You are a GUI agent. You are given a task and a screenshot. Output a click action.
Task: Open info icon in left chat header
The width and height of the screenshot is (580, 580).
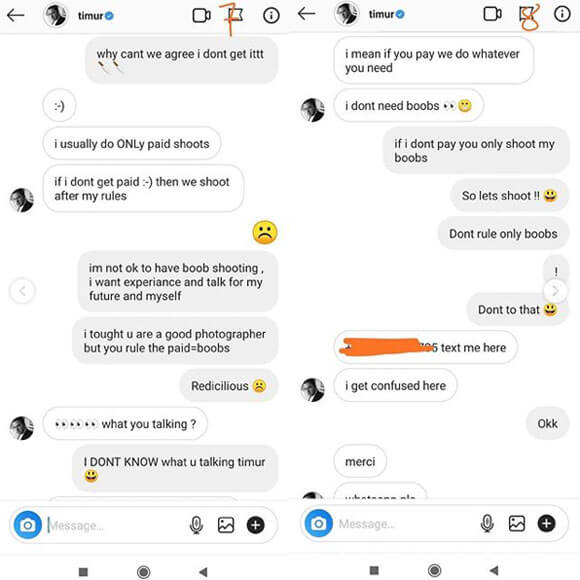coord(271,16)
